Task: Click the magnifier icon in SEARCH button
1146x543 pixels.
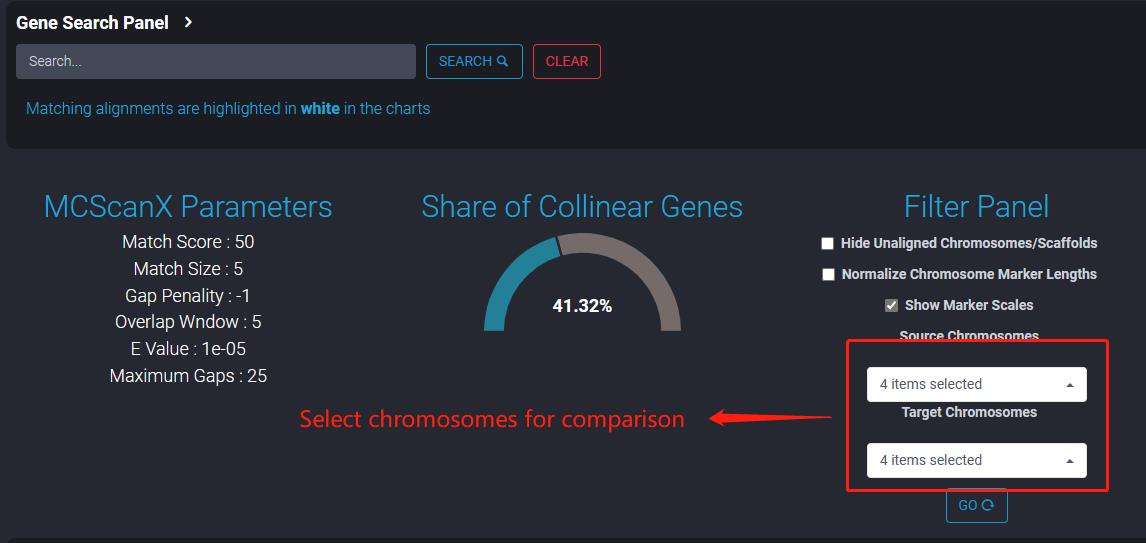Action: 502,61
